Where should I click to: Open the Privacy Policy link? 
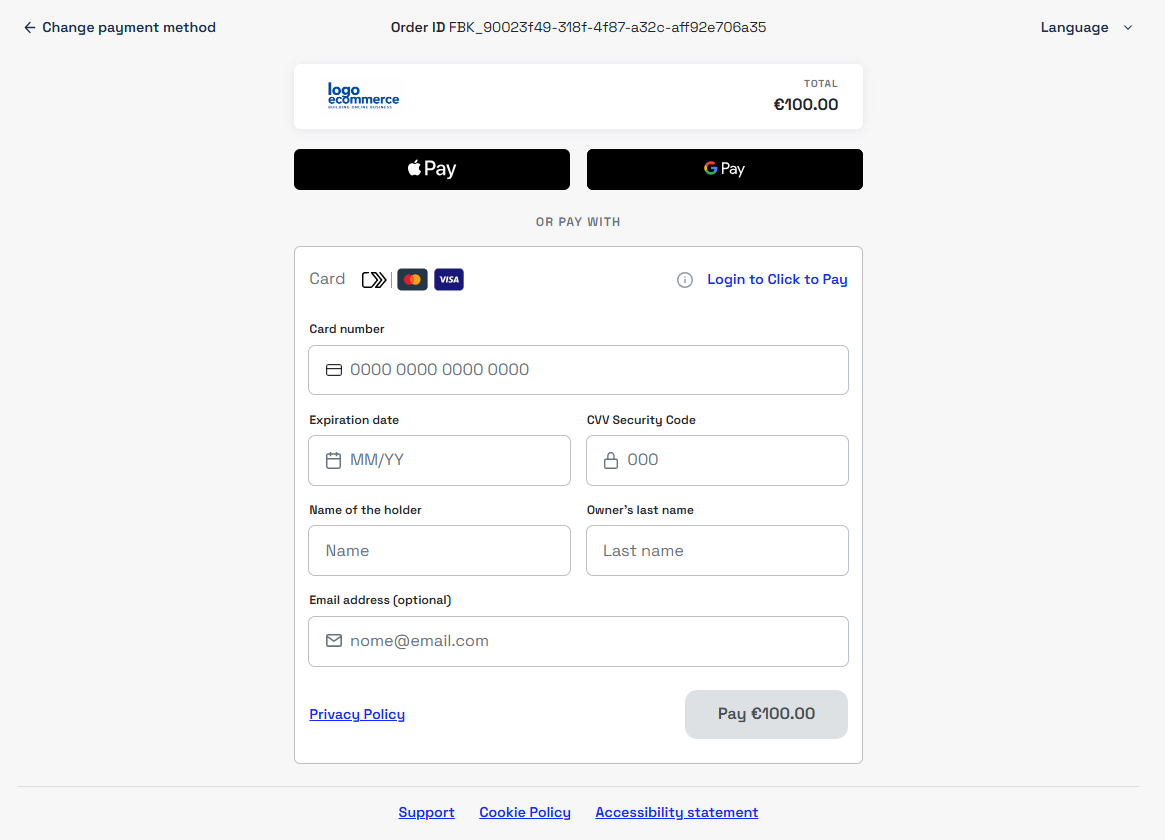point(357,714)
